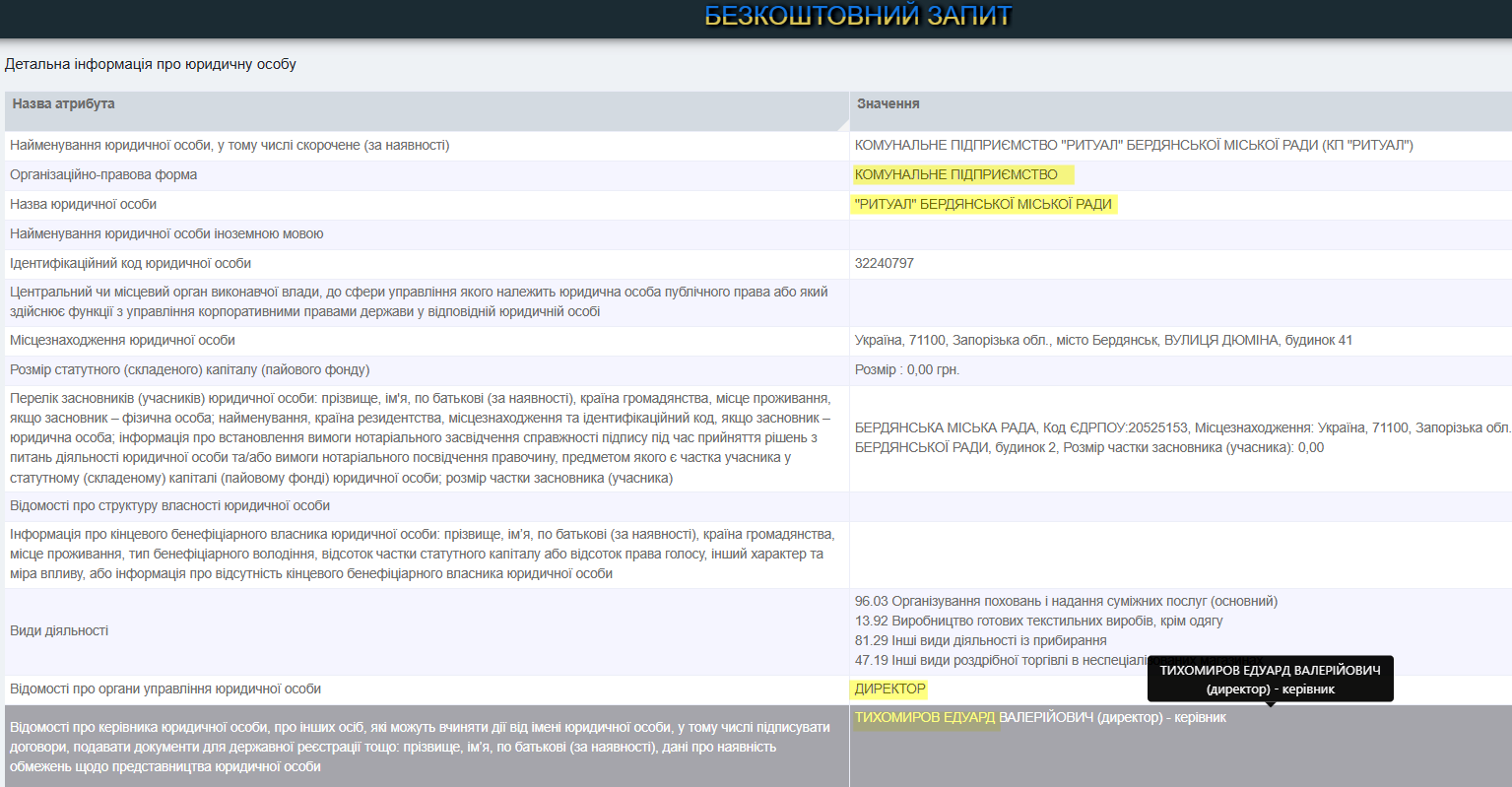Click highlighted "РИТУАЛ" БЕРДЯНСЬКОЇ МІСЬКОЇ РАДИ value

983,205
